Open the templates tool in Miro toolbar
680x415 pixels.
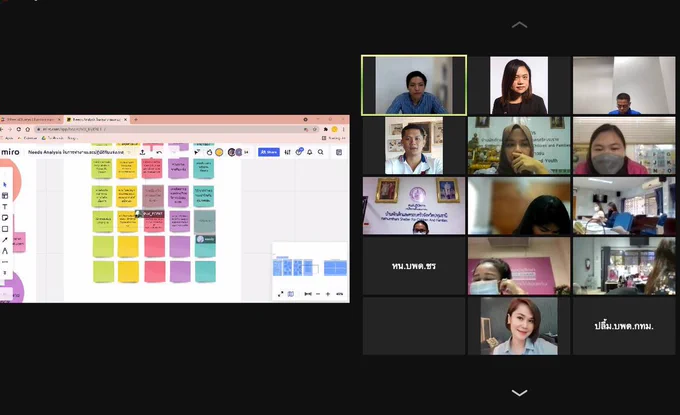[x=5, y=196]
